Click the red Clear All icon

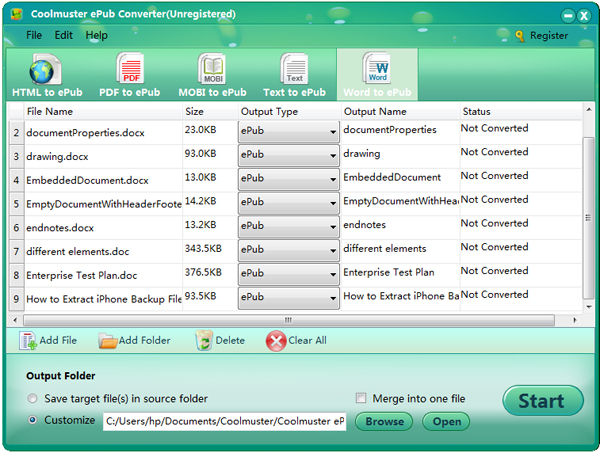(276, 341)
